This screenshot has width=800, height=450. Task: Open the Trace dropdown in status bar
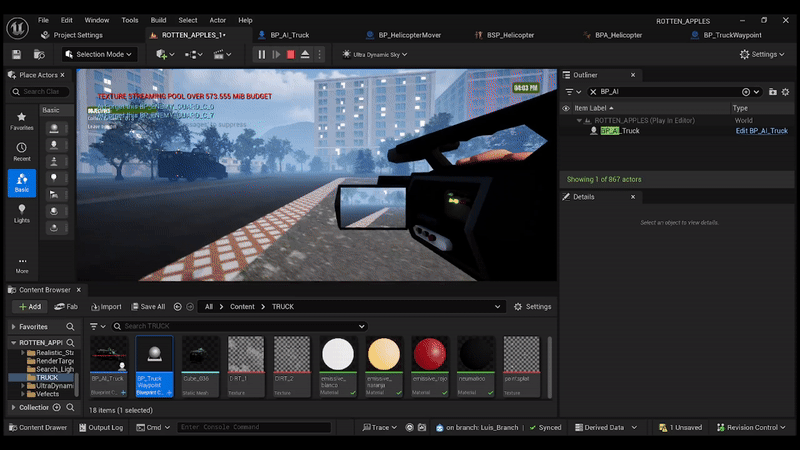click(x=379, y=428)
